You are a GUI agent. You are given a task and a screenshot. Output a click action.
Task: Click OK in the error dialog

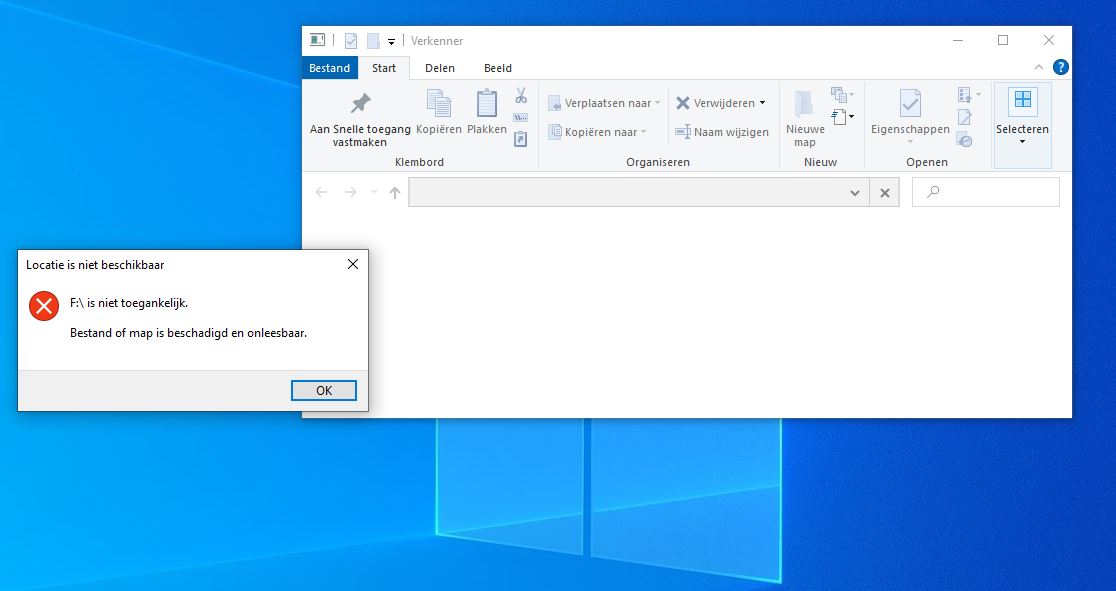[x=324, y=390]
